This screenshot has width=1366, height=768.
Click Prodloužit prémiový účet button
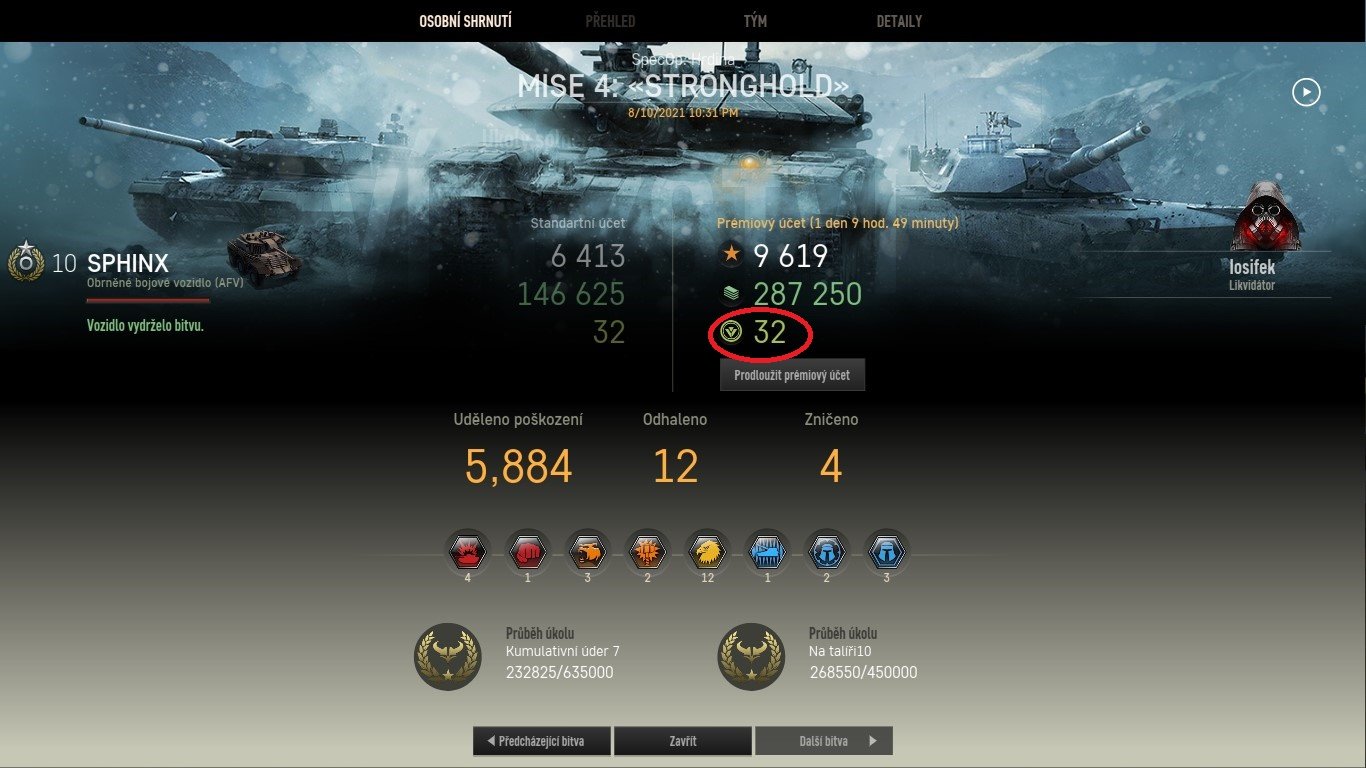coord(792,375)
